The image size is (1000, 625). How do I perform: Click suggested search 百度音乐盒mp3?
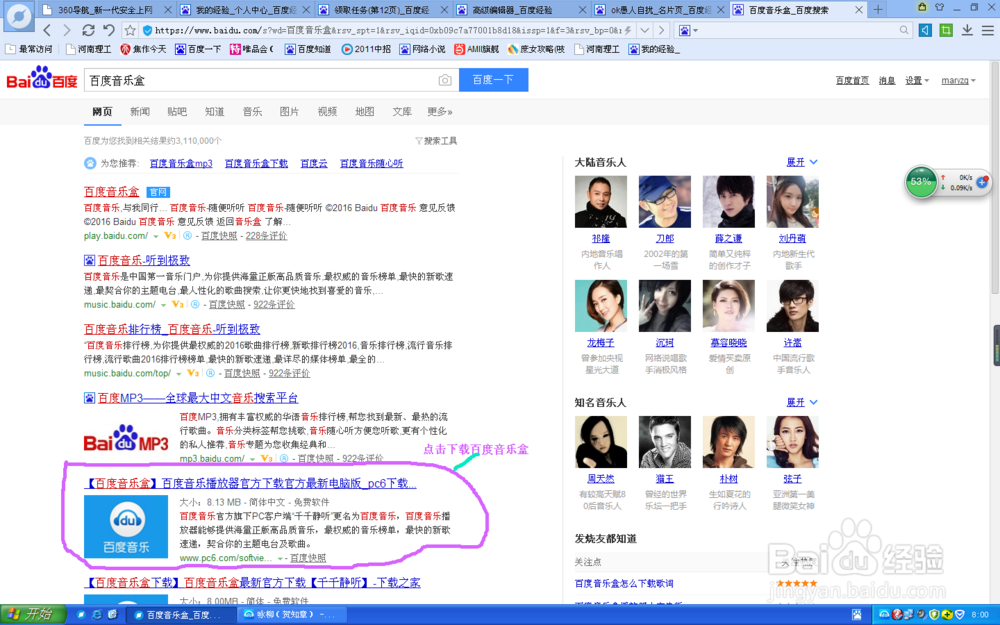pos(180,163)
